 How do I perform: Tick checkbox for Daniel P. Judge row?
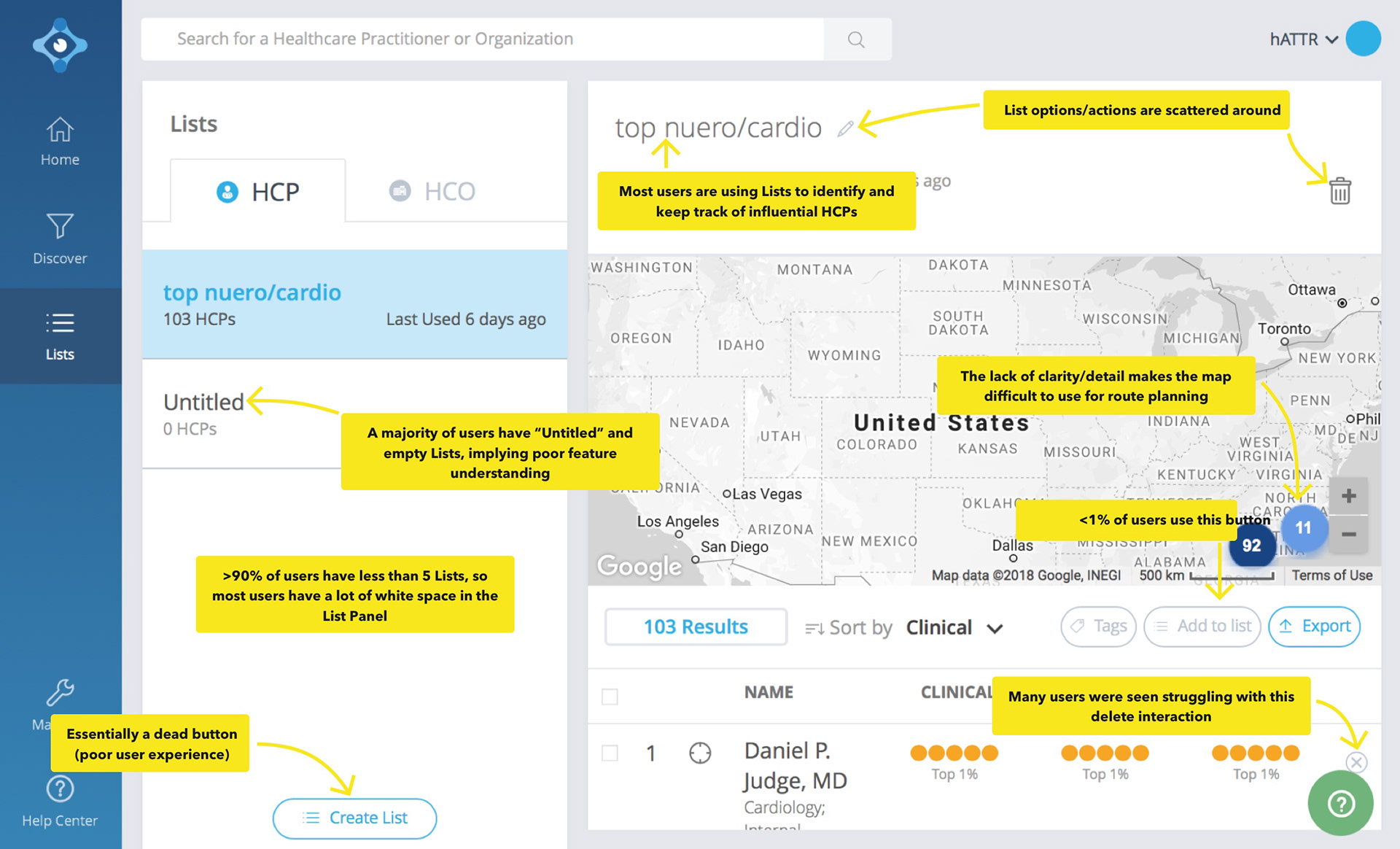click(x=610, y=753)
